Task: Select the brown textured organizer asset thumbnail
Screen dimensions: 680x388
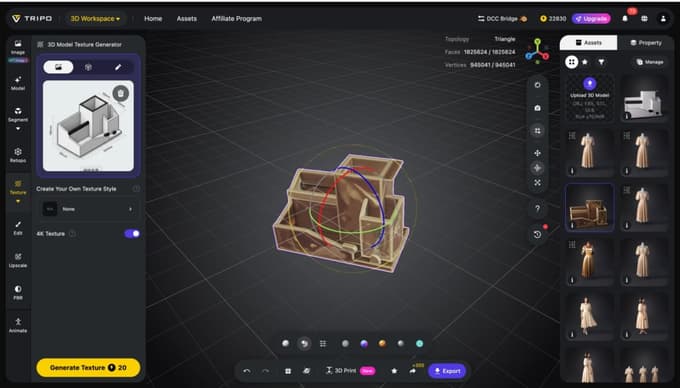Action: tap(589, 208)
